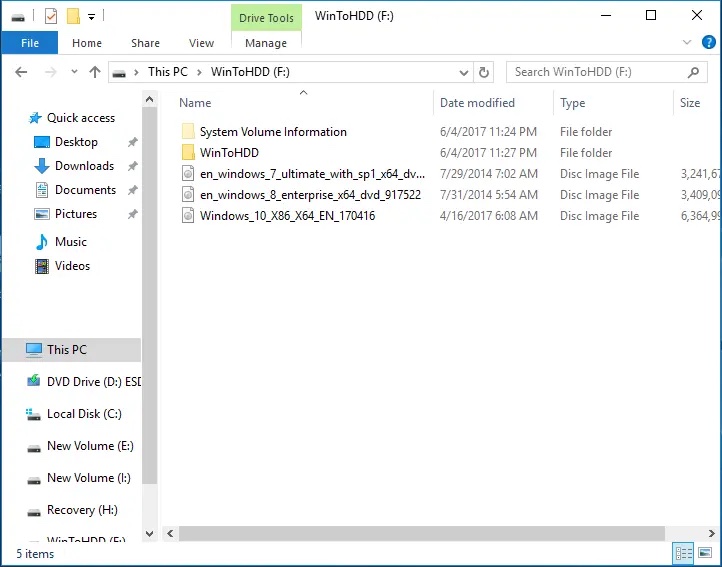Click the pin icon next to Pictures
This screenshot has height=567, width=722.
pyautogui.click(x=133, y=214)
